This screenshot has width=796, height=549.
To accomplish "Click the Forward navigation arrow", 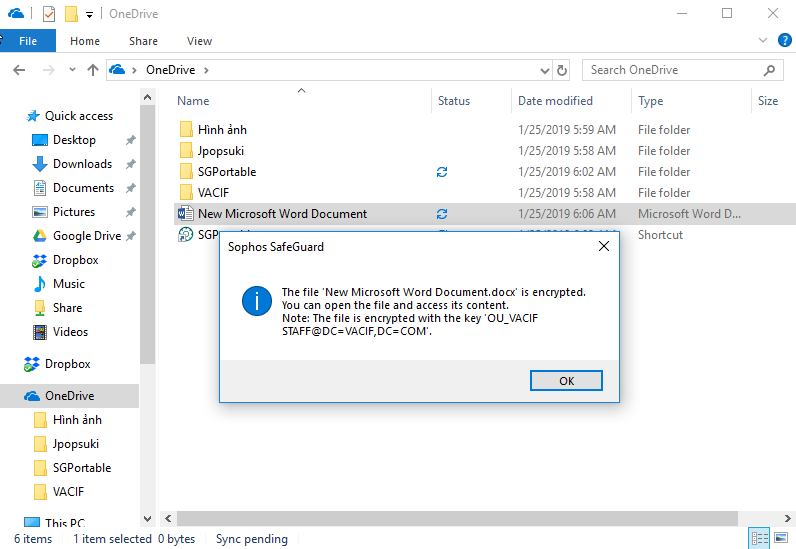I will [49, 70].
